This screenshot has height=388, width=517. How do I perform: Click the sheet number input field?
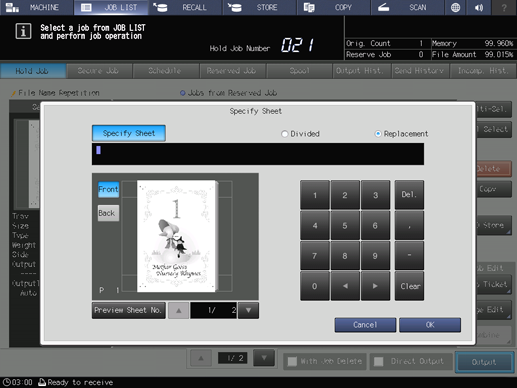click(258, 154)
